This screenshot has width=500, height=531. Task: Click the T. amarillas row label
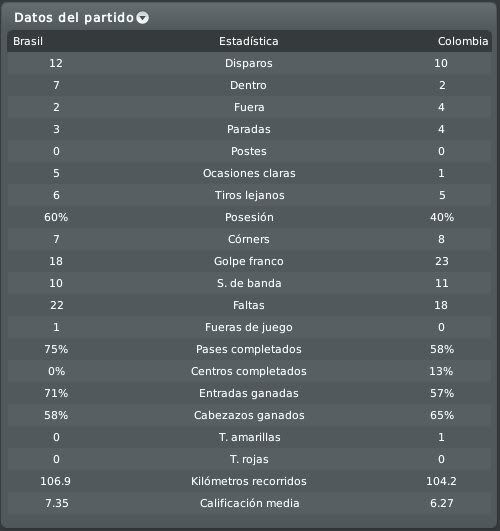pos(249,437)
